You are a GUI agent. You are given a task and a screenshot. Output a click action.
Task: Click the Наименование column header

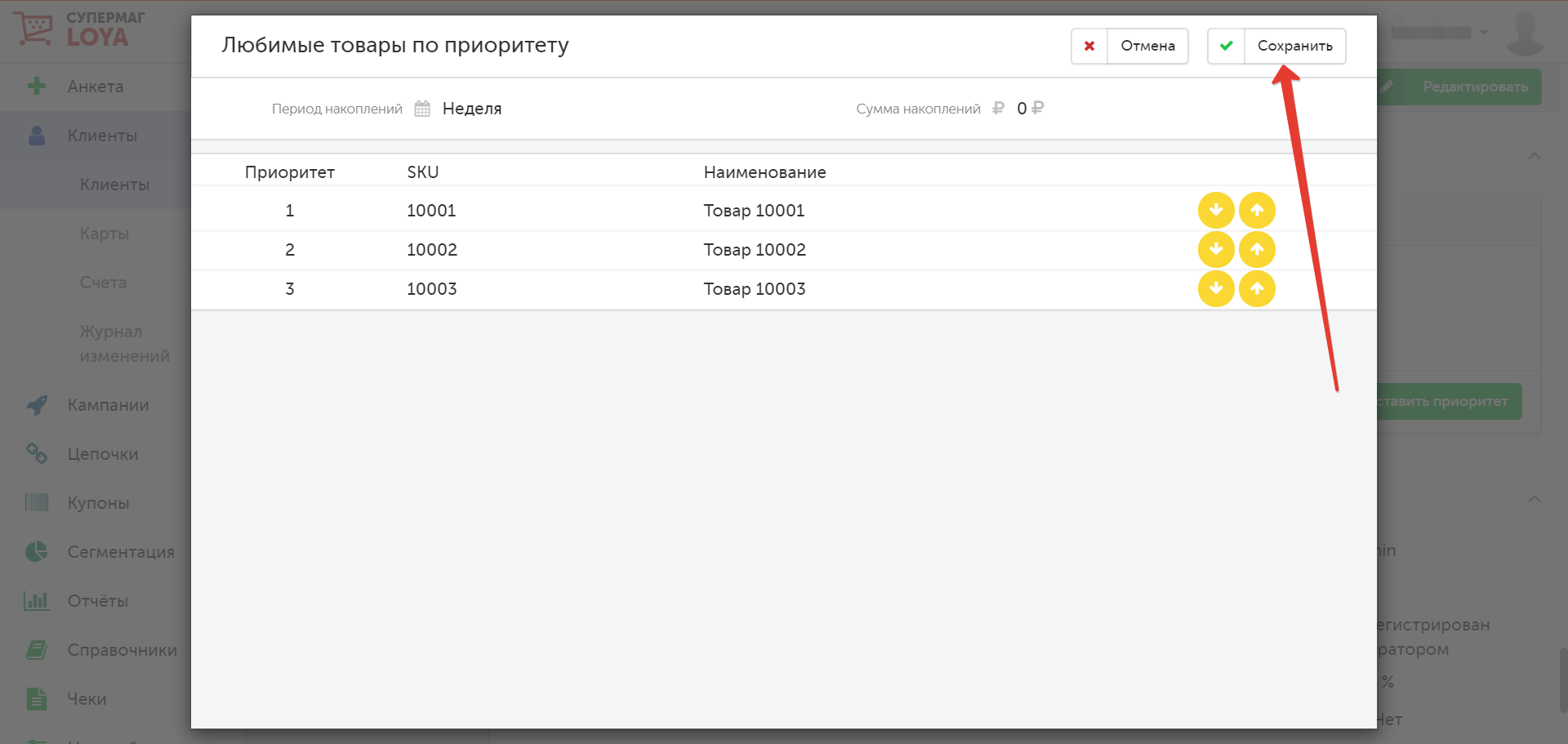765,172
